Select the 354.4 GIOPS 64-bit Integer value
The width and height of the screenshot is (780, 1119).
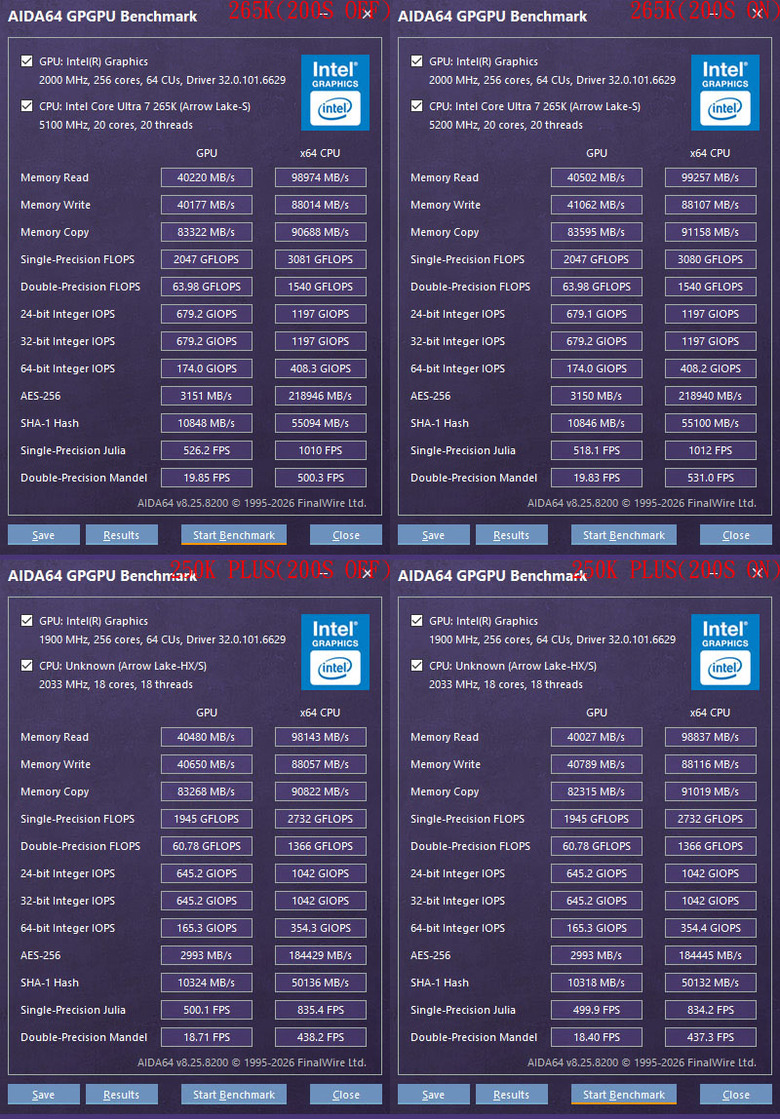pos(711,928)
